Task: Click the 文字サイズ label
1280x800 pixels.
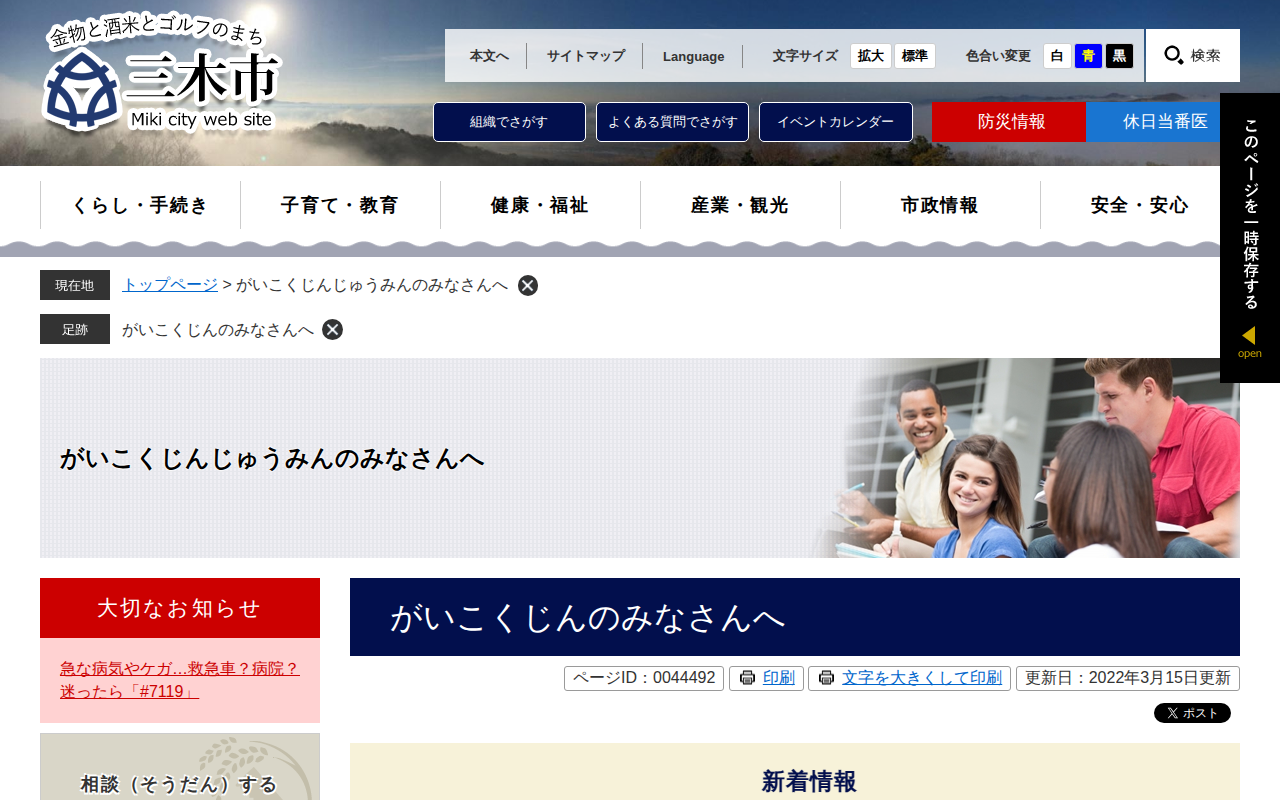Action: pos(805,56)
